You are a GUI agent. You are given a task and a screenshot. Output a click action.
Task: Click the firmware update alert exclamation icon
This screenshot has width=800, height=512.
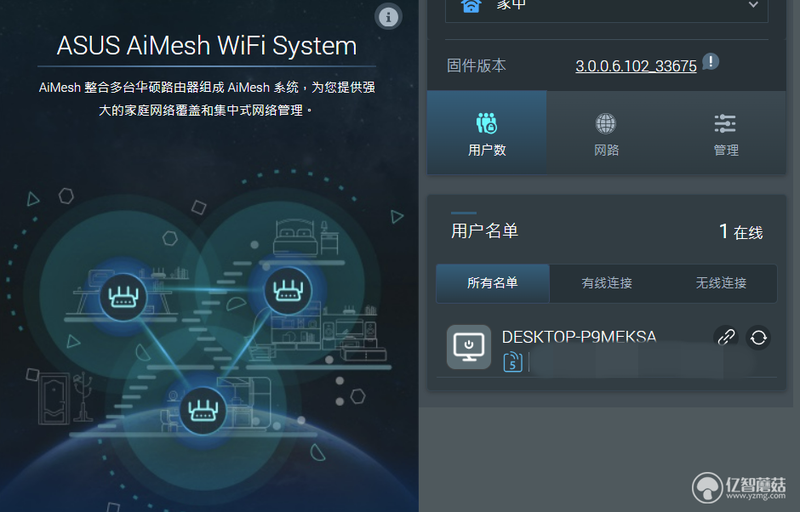point(711,62)
